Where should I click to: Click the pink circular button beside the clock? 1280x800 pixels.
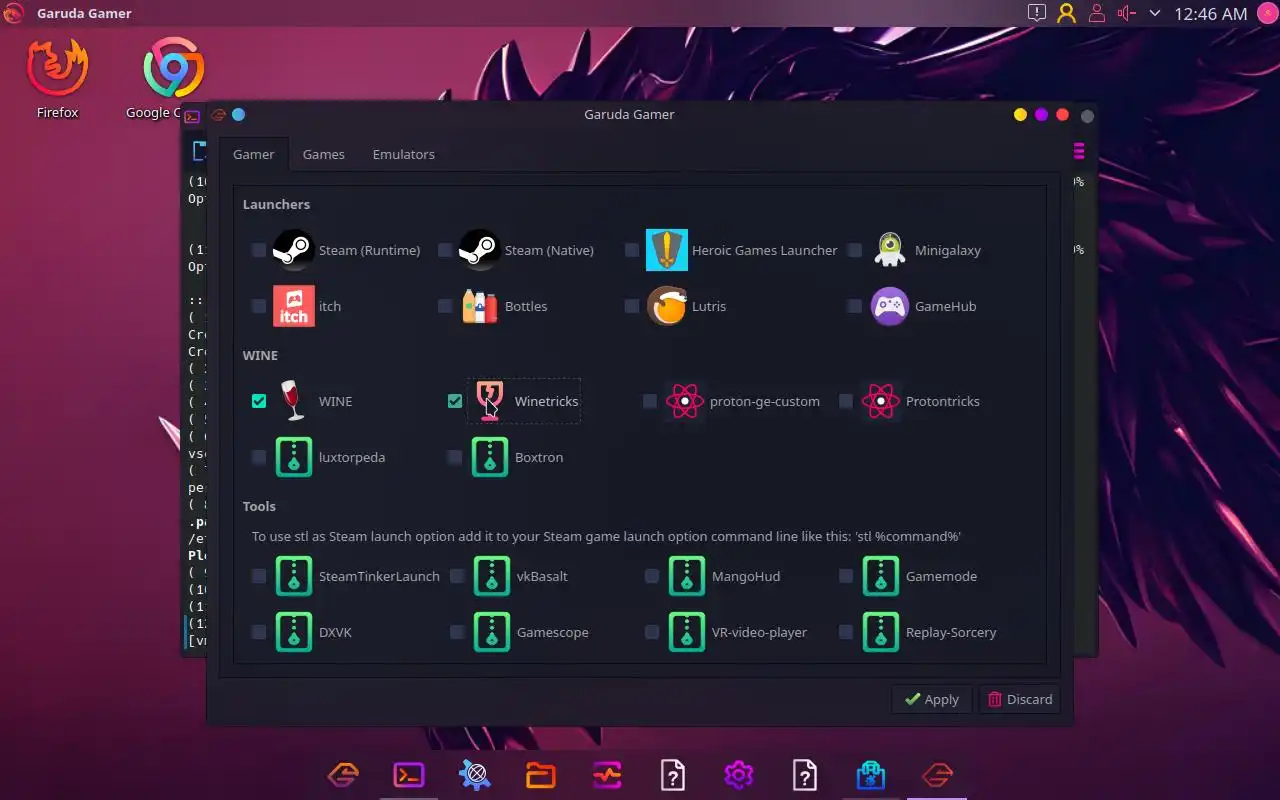(x=1266, y=13)
